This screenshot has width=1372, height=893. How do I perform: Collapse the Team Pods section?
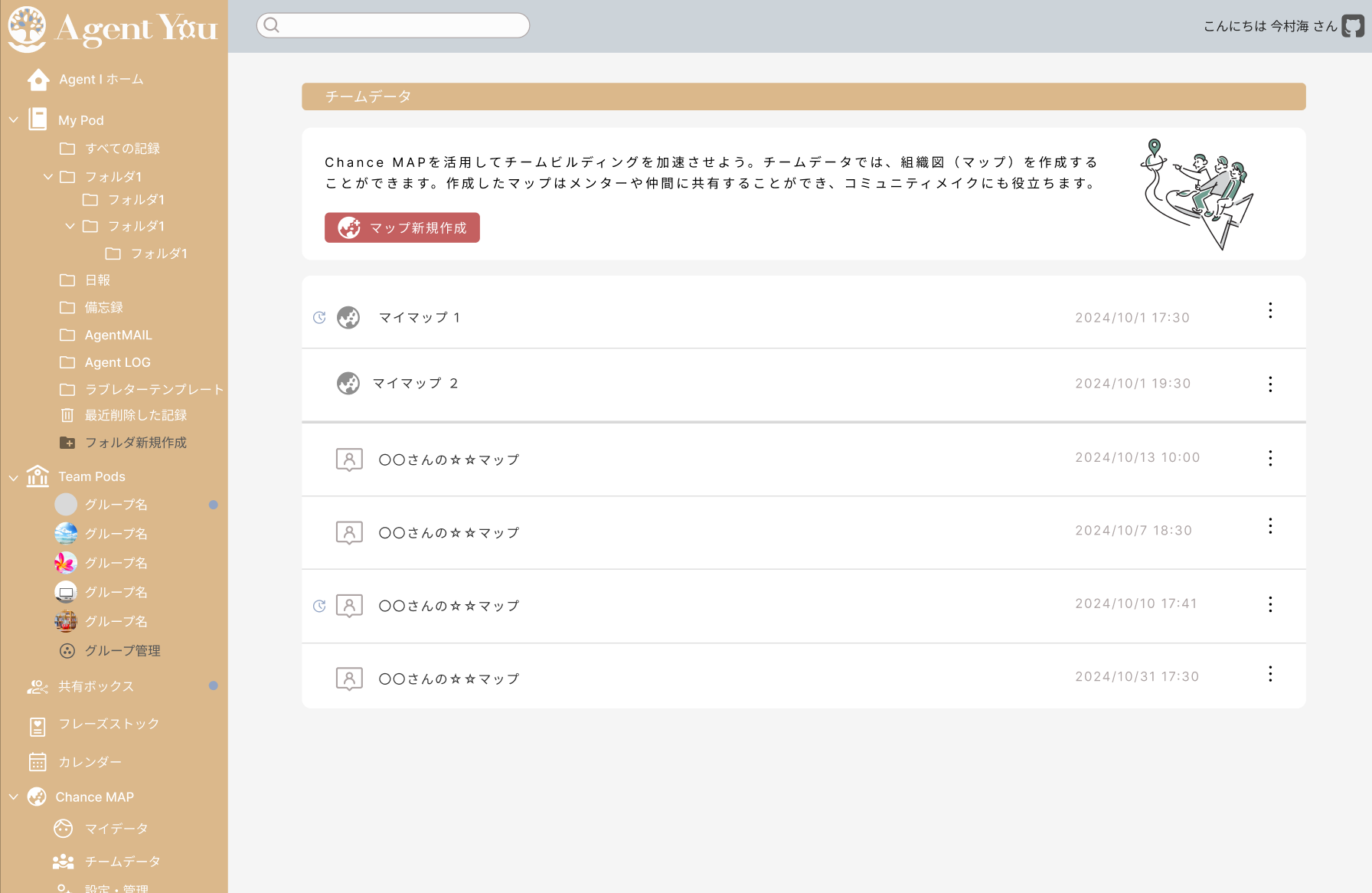pos(14,477)
